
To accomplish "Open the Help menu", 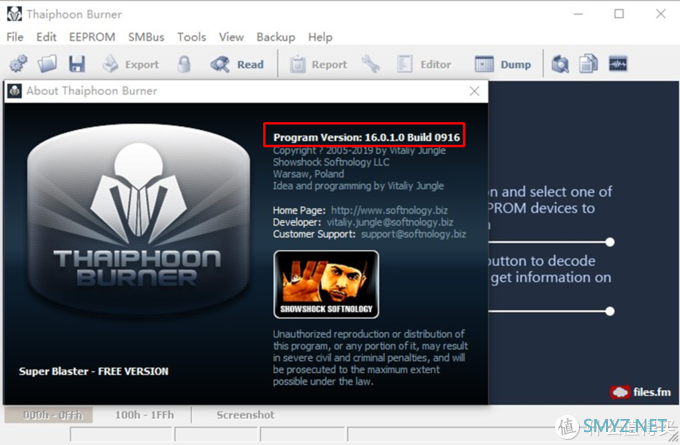I will pos(320,37).
